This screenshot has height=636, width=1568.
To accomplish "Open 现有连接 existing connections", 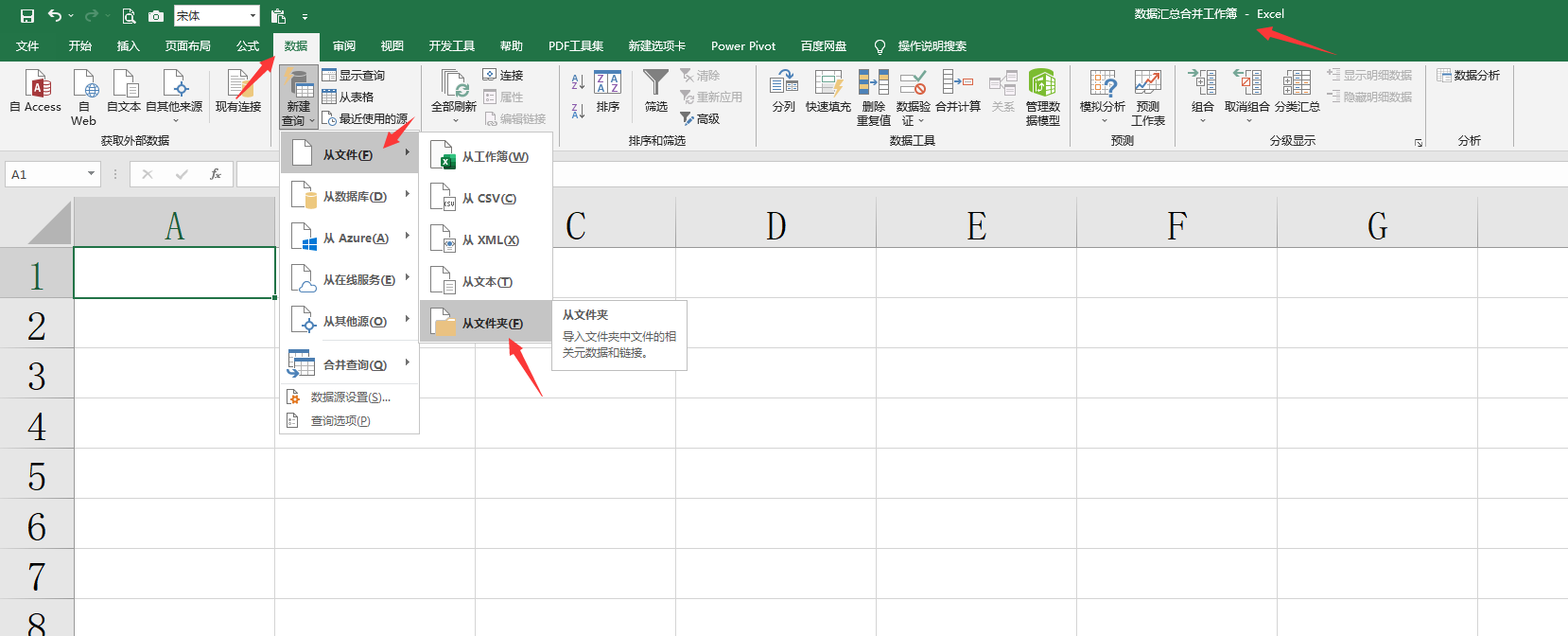I will click(238, 91).
